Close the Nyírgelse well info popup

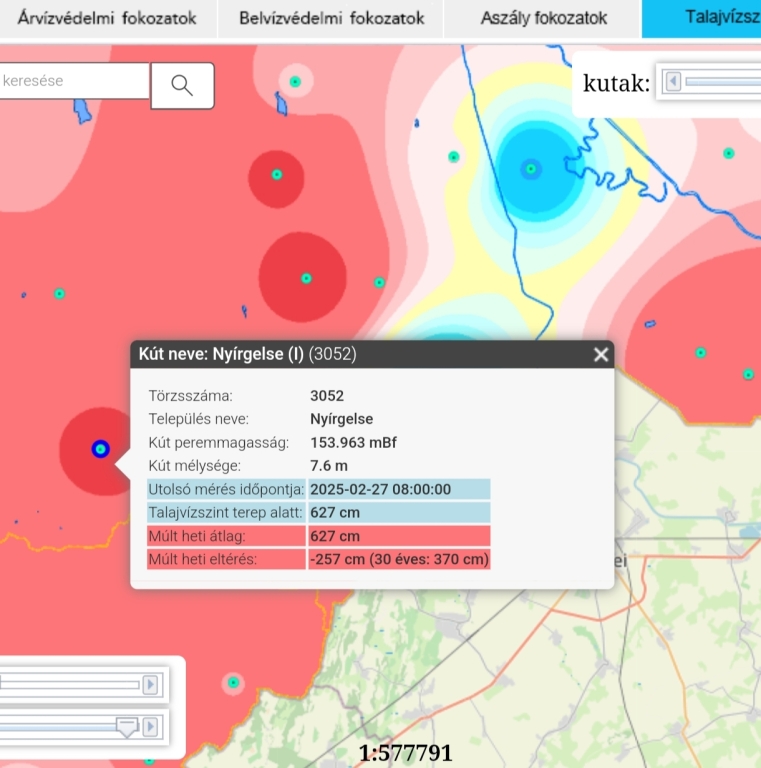600,354
